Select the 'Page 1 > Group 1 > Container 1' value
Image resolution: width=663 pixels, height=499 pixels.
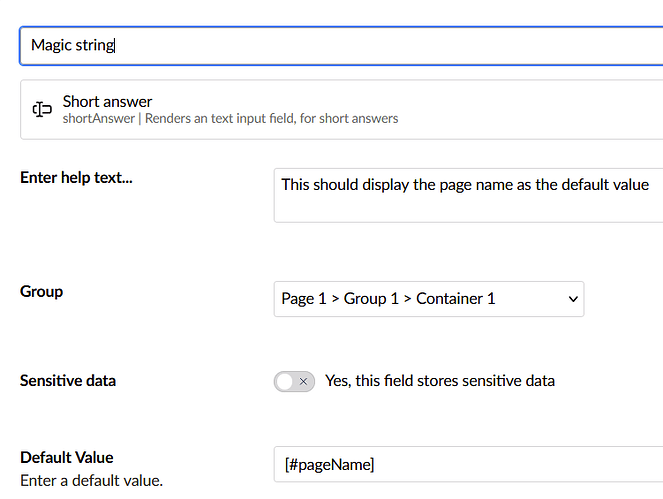pyautogui.click(x=388, y=299)
